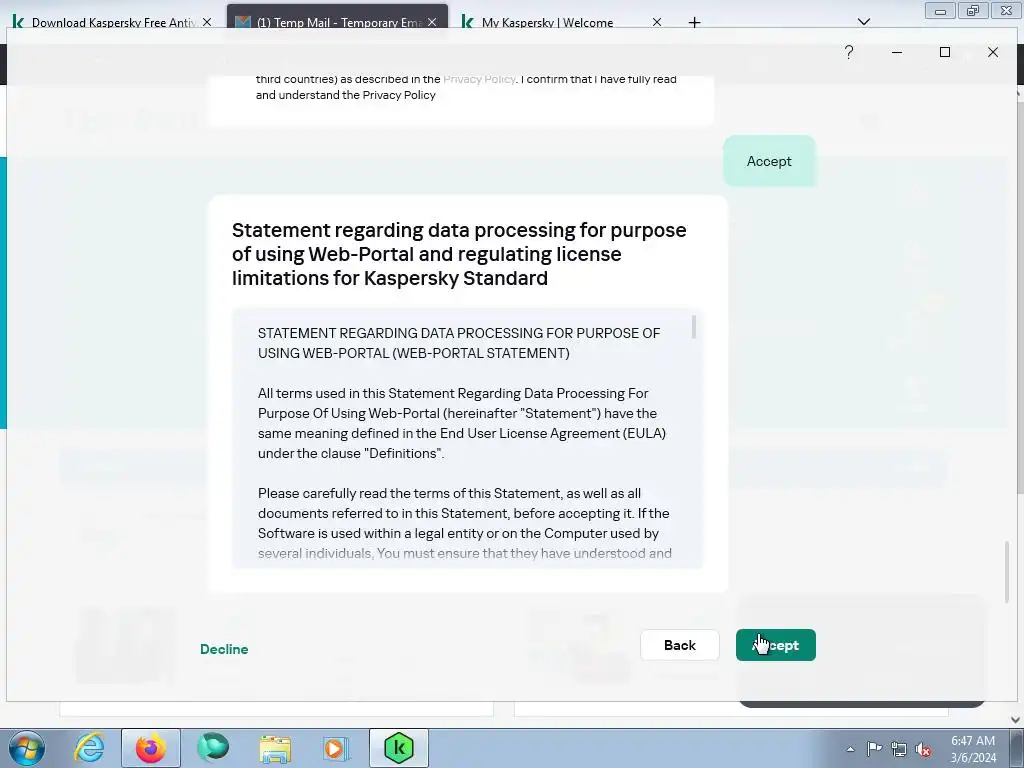
Task: Click the 'STATEMENT REGARDING DATA PROCESSING' paragraph
Action: click(459, 343)
